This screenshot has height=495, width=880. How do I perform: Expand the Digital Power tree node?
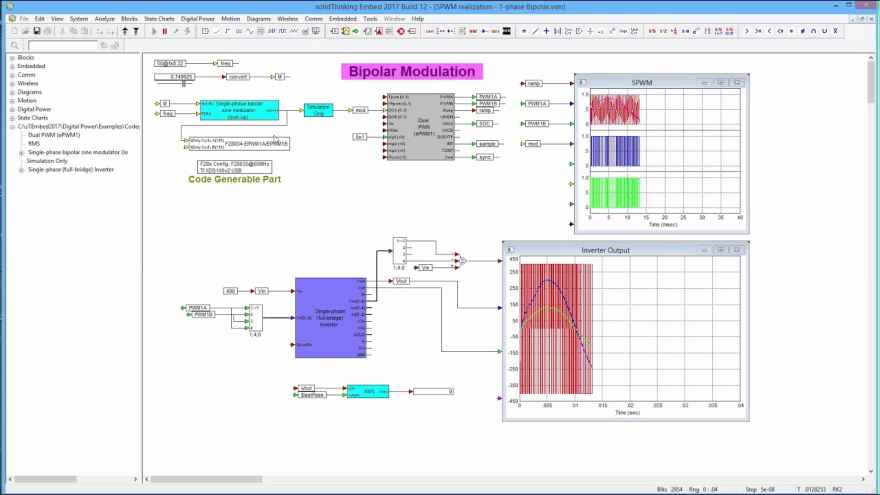[x=12, y=109]
